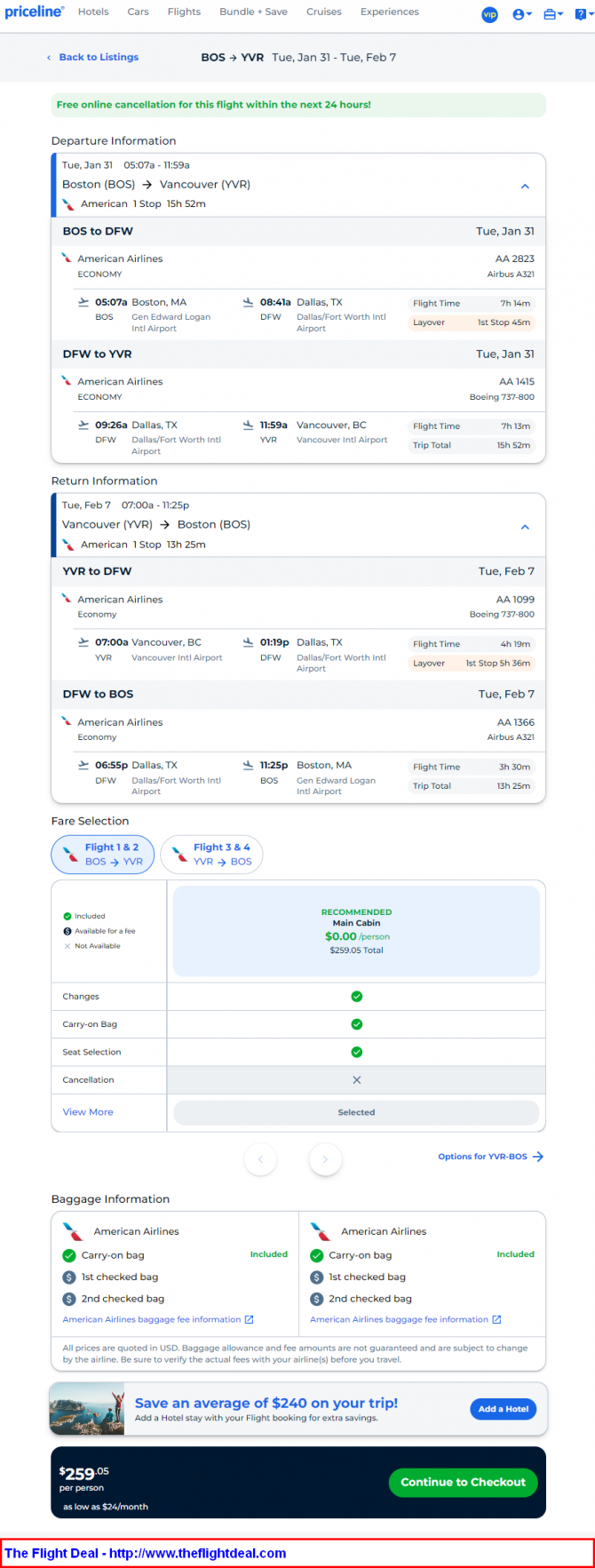Click the priceline logo

coord(34,12)
